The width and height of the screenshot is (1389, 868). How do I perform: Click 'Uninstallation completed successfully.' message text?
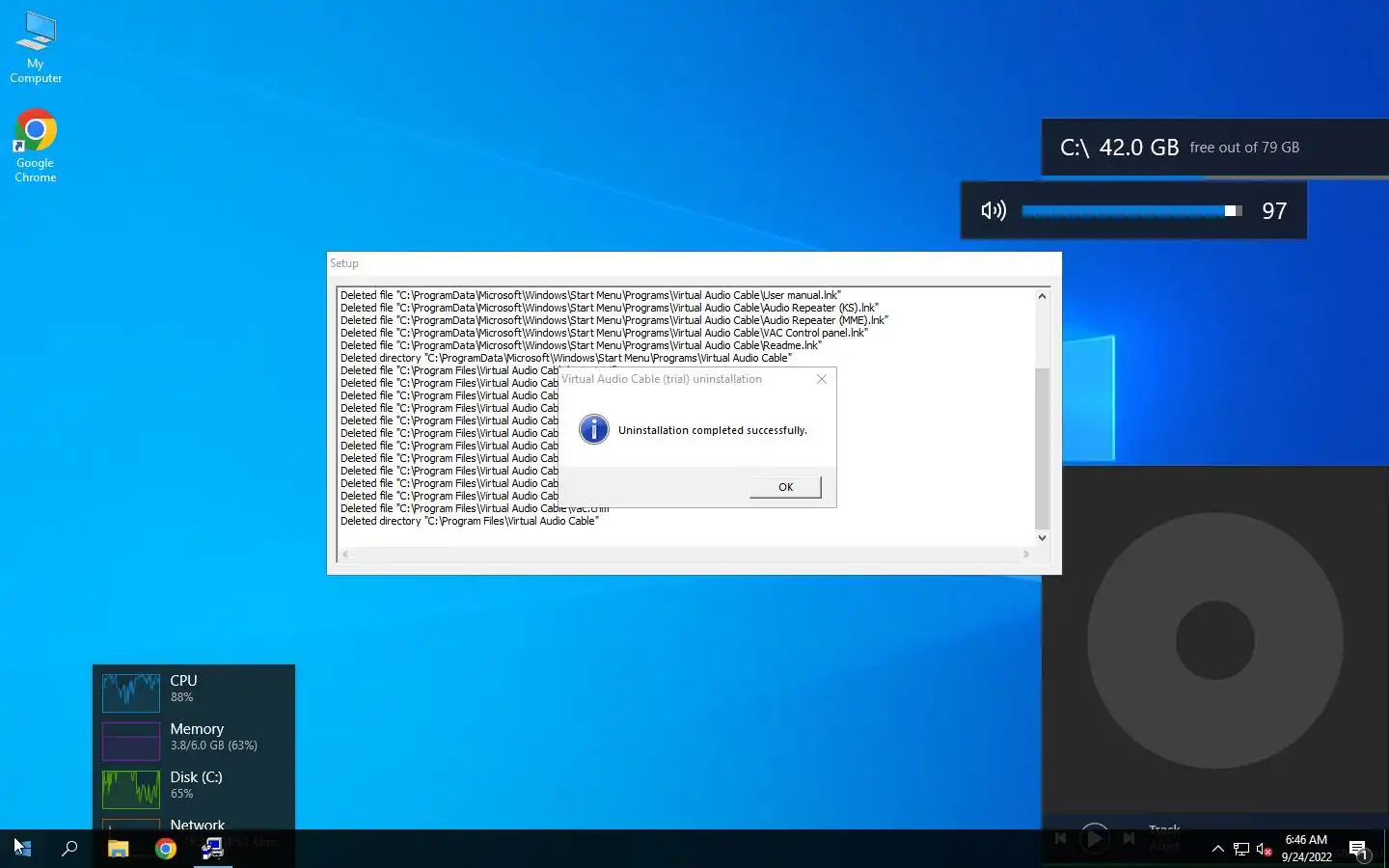pyautogui.click(x=713, y=430)
